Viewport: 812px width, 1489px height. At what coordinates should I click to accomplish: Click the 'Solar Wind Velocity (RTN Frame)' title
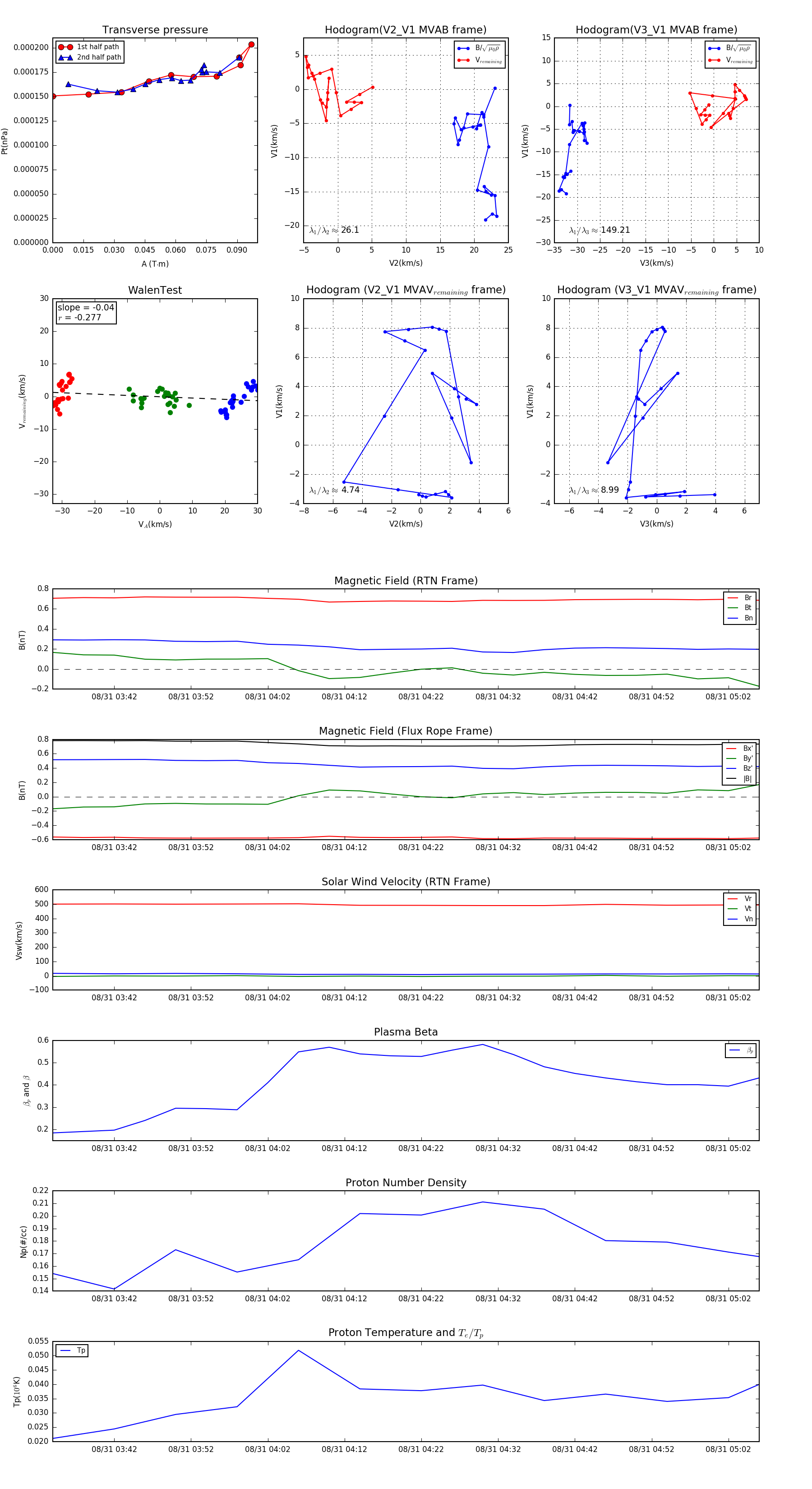tap(406, 882)
